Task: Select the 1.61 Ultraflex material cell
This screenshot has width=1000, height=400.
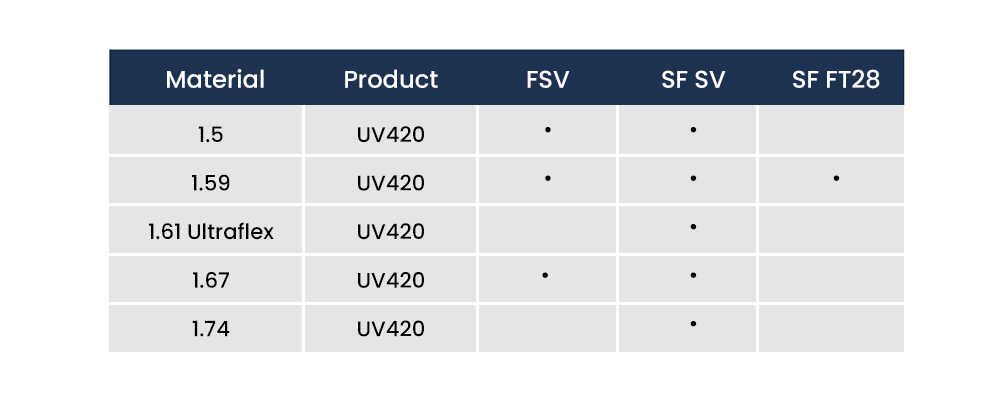Action: 210,232
